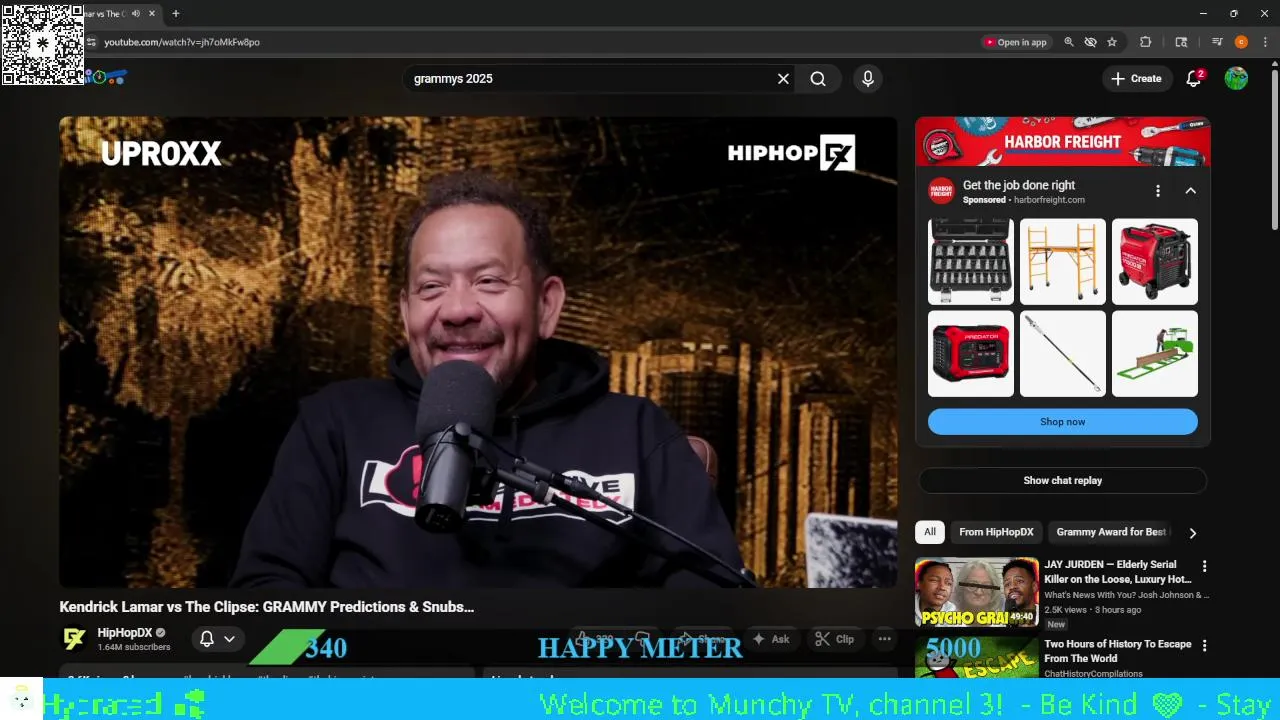Open the YouTube account avatar menu

(1236, 79)
